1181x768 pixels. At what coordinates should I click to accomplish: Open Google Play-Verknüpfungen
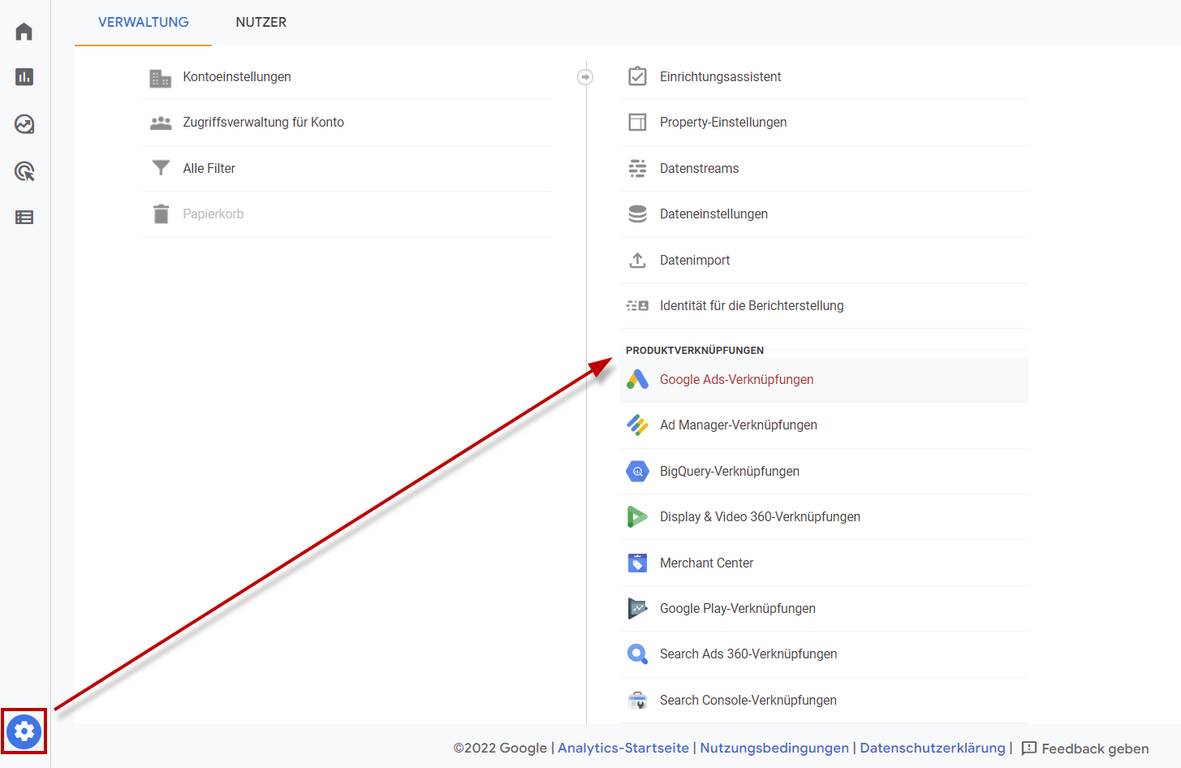[x=824, y=608]
